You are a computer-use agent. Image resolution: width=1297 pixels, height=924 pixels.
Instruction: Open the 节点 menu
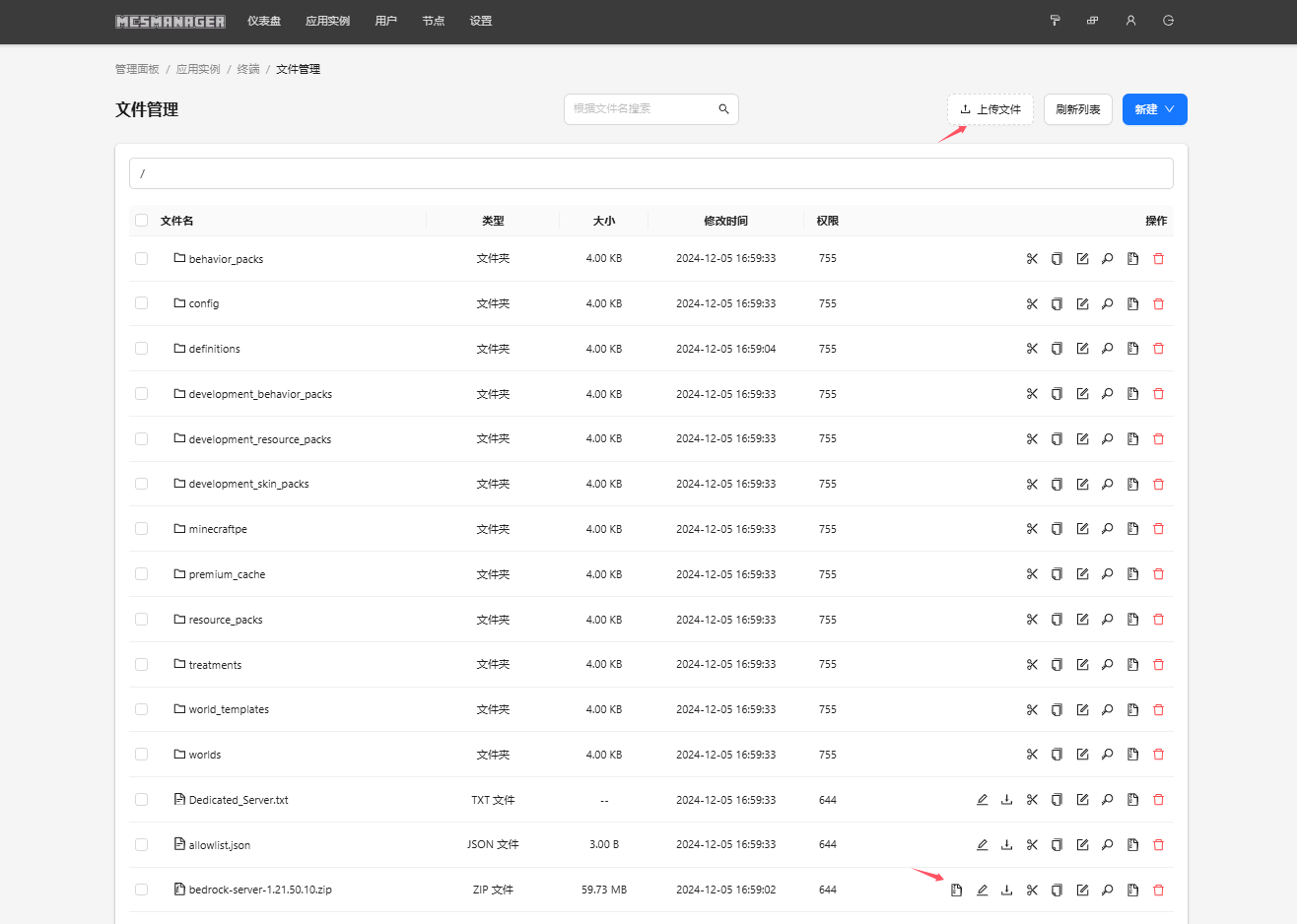pos(434,21)
